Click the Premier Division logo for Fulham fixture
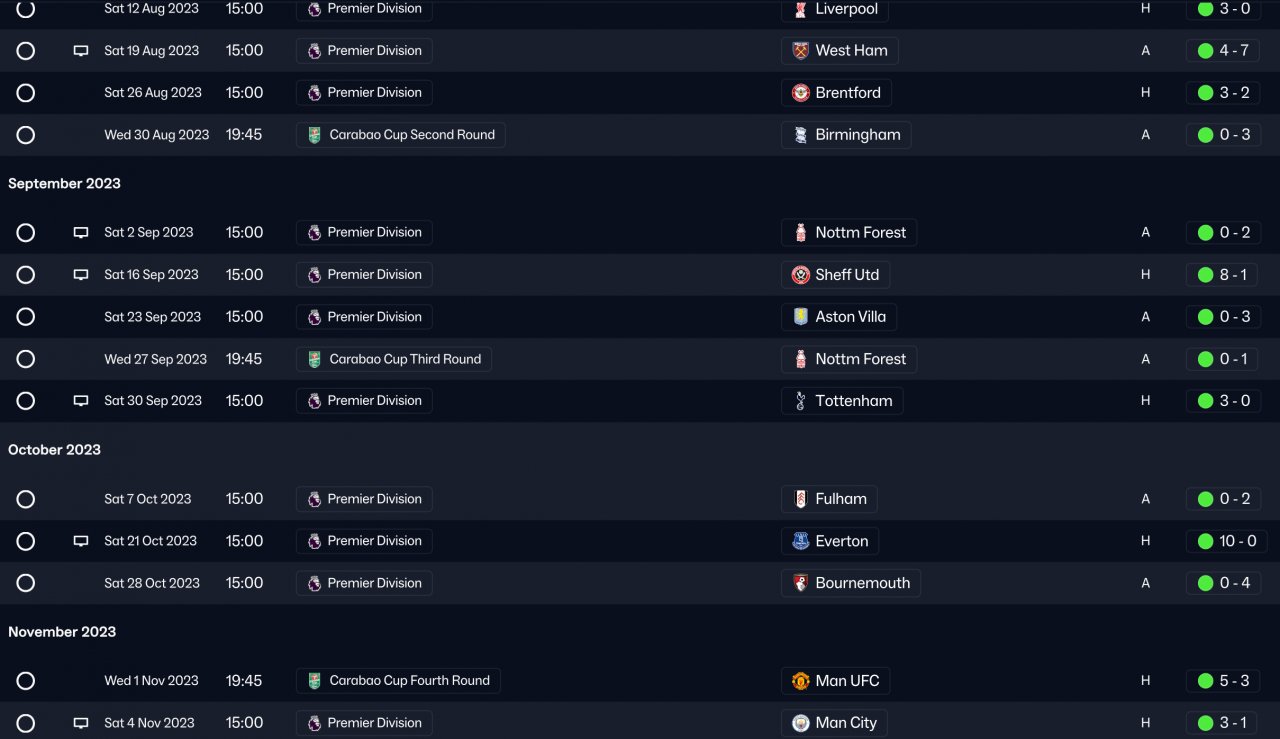This screenshot has width=1280, height=739. (314, 499)
